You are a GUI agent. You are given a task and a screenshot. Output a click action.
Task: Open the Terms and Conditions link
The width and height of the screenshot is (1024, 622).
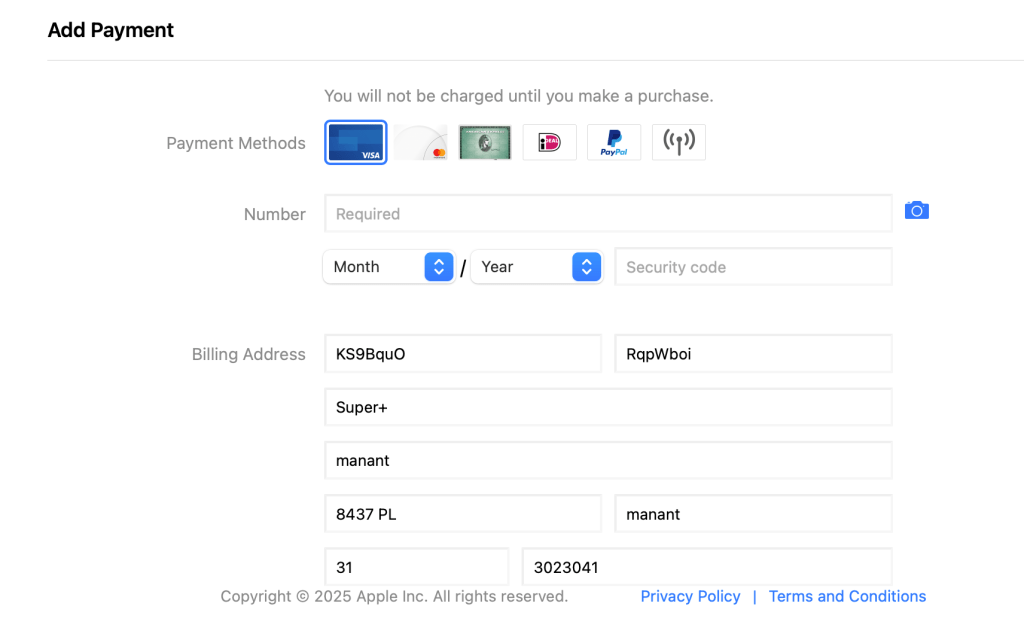847,596
